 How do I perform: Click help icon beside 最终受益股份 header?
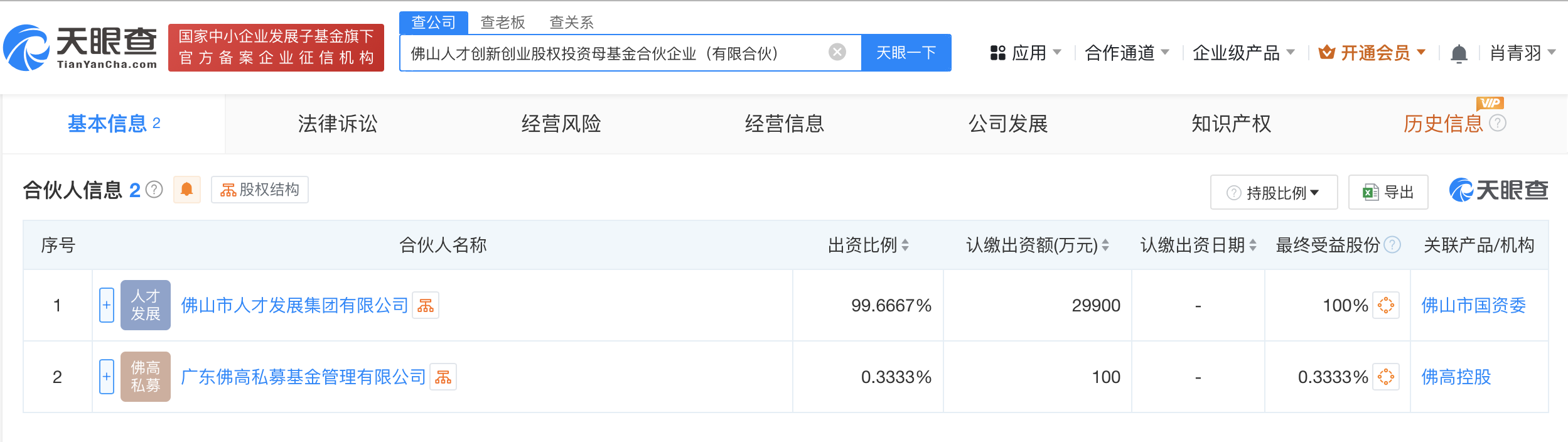[x=1392, y=245]
